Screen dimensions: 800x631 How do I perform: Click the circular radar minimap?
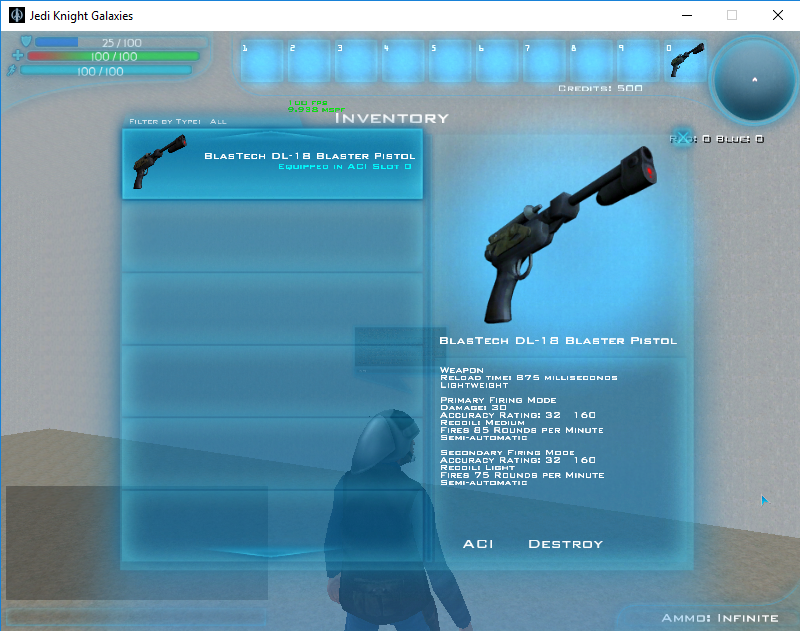(x=754, y=80)
